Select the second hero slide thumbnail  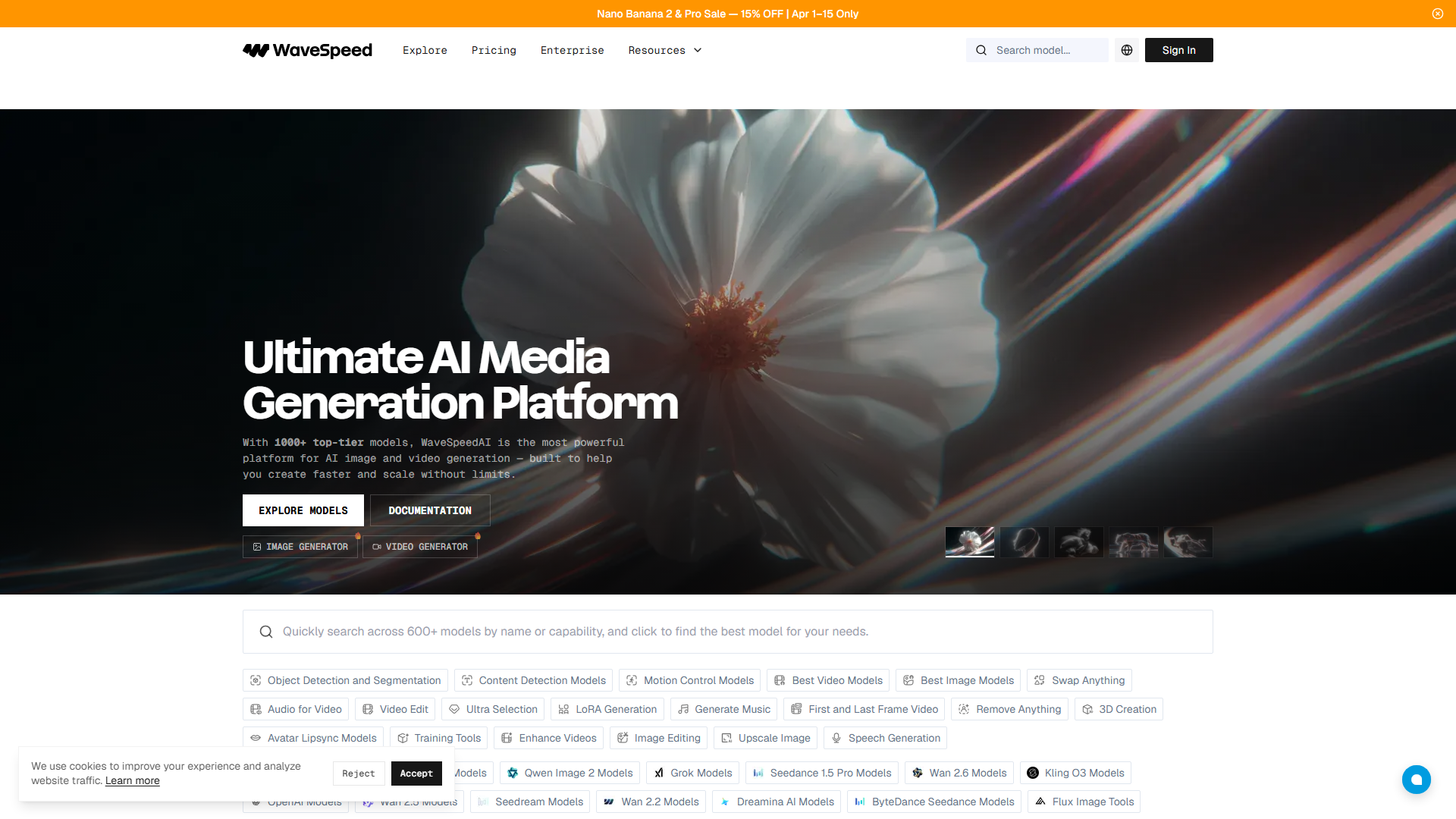[1025, 542]
